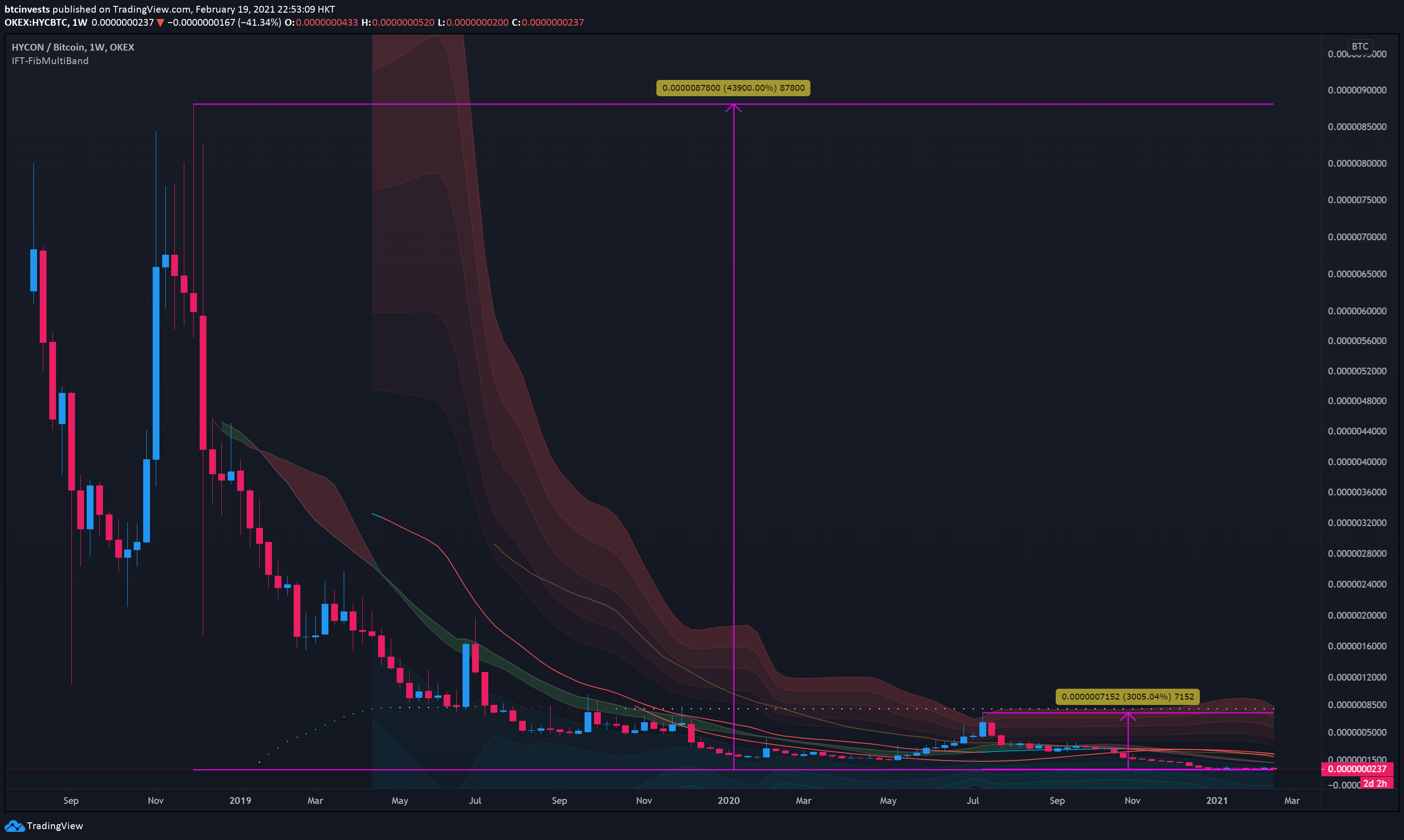Click the red down-triangle price change icon
Screen dimensions: 1404x840
pos(161,23)
